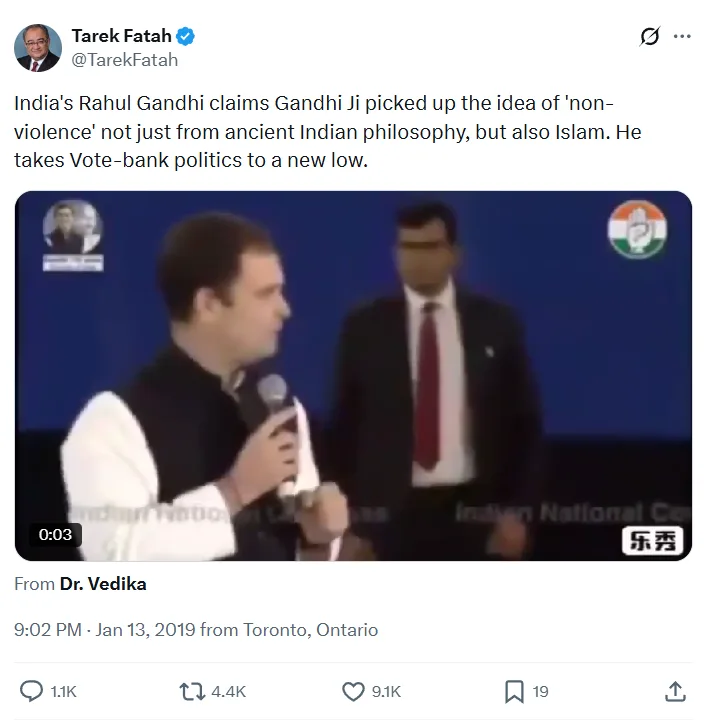Click the share upload icon
Image resolution: width=713 pixels, height=720 pixels.
(x=675, y=691)
